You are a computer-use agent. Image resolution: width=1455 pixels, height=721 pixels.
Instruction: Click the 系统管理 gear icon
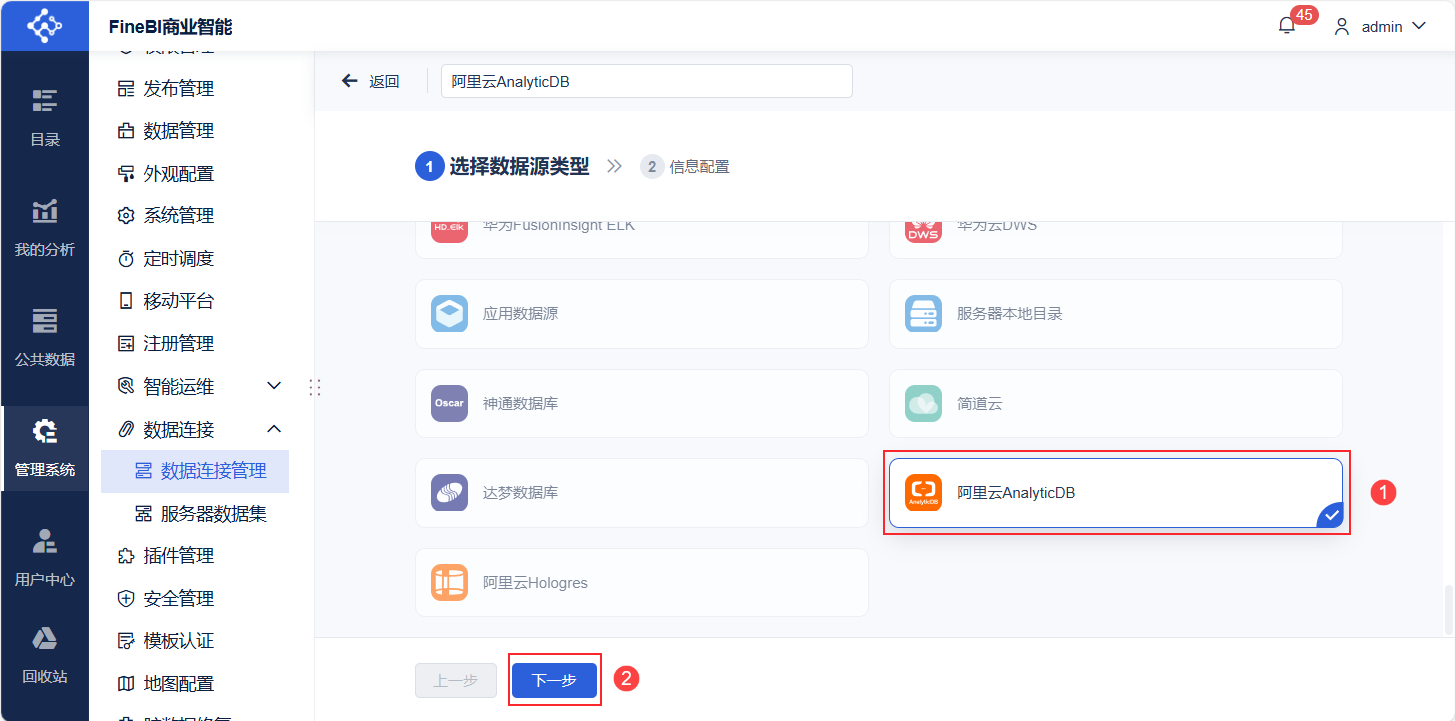(126, 216)
